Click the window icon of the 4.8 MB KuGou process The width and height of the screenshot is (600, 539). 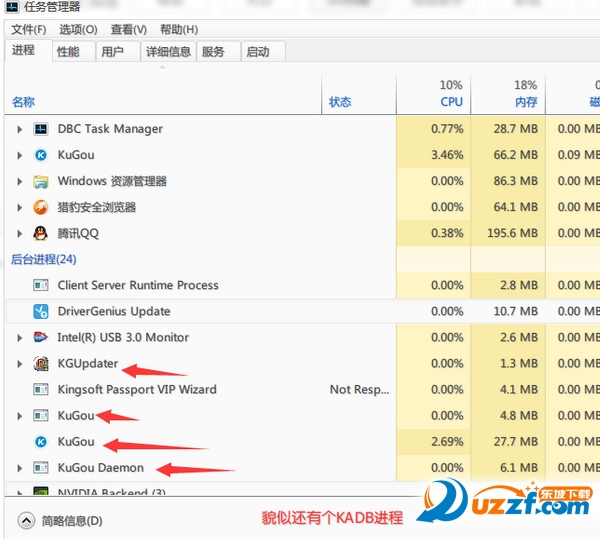pyautogui.click(x=41, y=415)
